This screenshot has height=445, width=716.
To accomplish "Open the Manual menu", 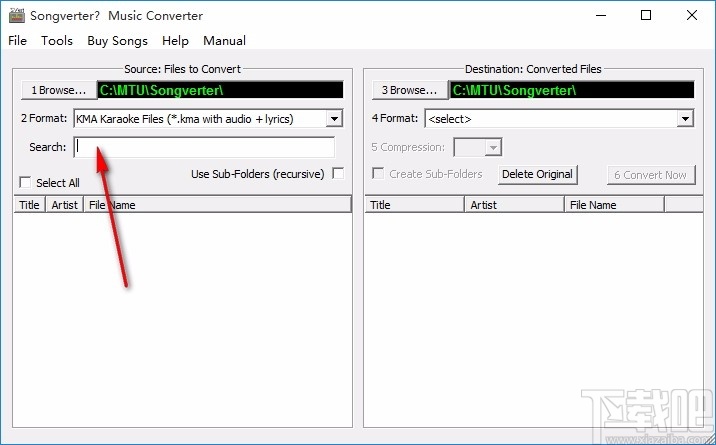I will click(x=224, y=41).
